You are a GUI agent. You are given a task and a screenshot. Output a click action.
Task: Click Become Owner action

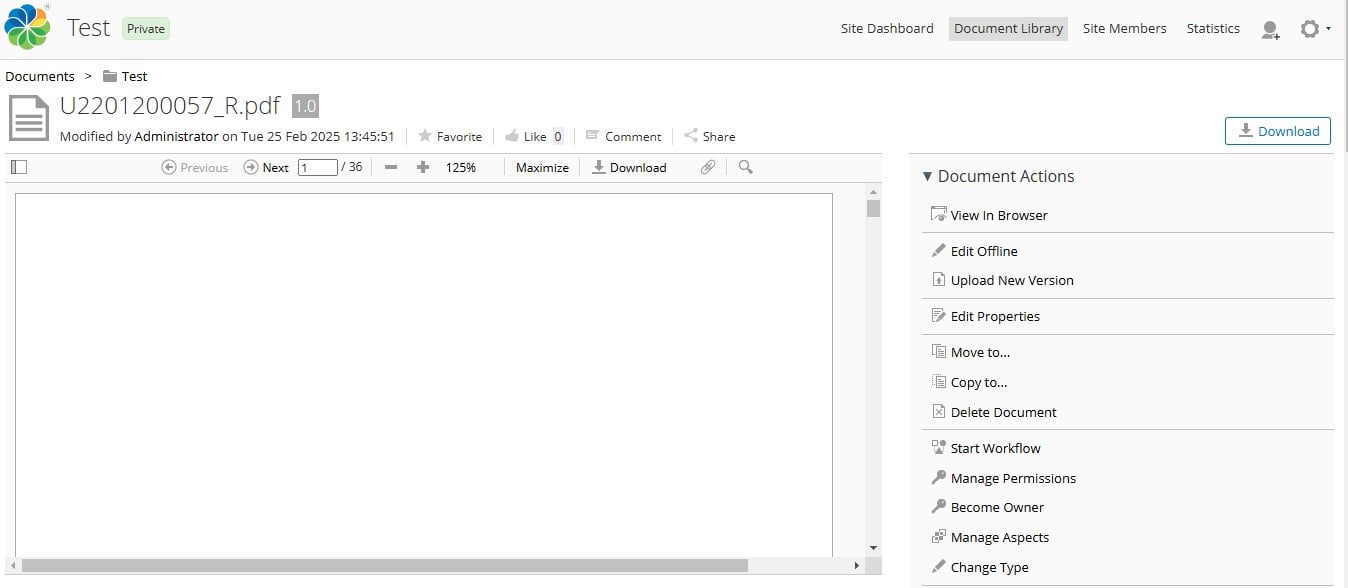coord(987,507)
